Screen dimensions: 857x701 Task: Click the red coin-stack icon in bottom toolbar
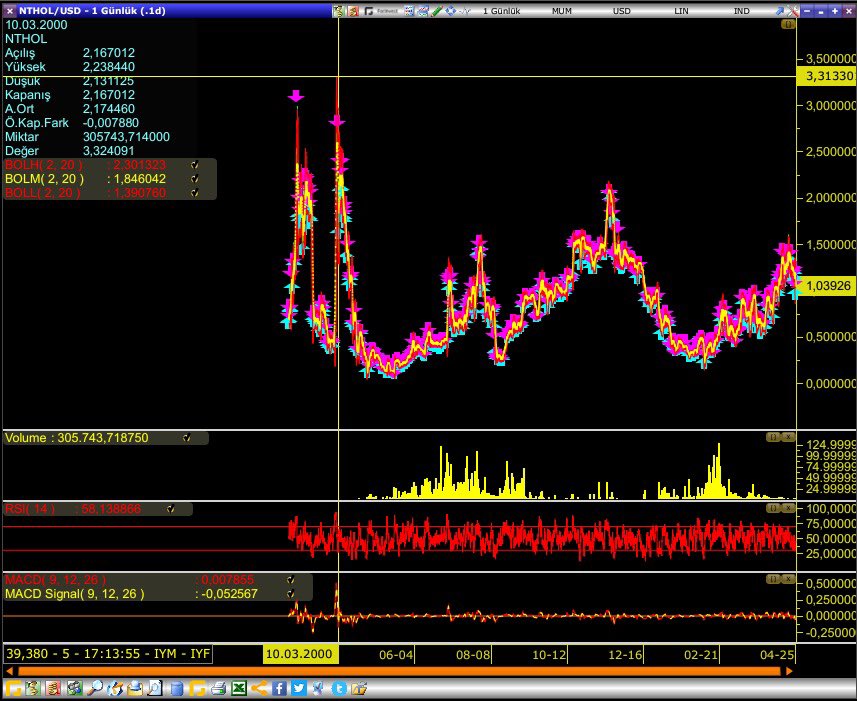coord(53,688)
